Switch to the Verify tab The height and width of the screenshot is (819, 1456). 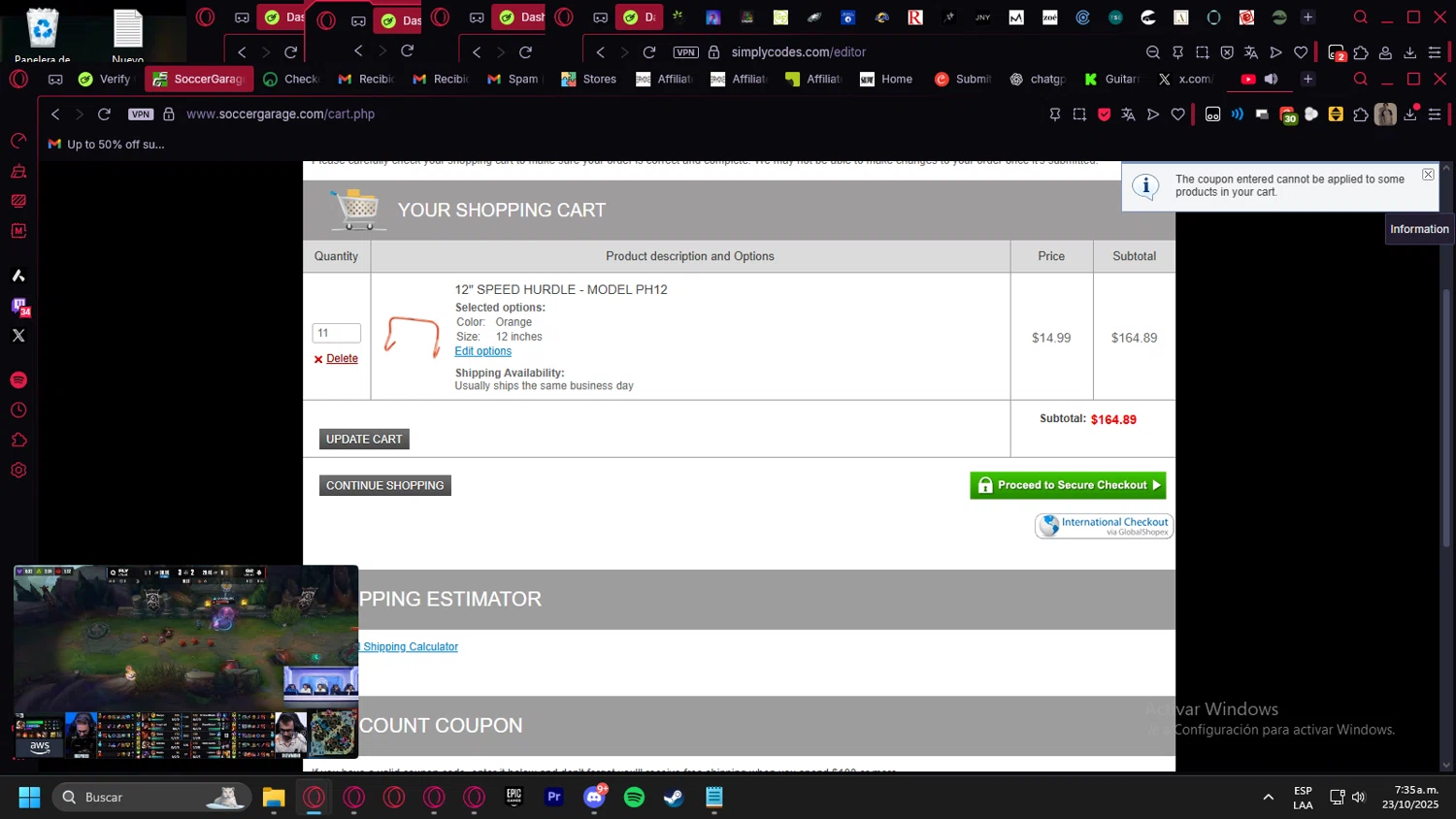click(x=105, y=79)
